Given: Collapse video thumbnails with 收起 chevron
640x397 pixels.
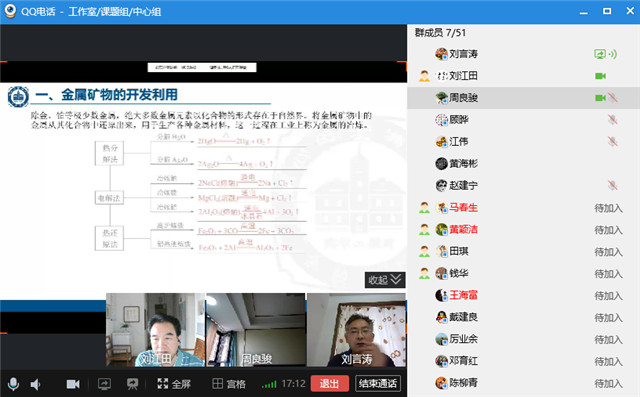Looking at the screenshot, I should (x=385, y=280).
